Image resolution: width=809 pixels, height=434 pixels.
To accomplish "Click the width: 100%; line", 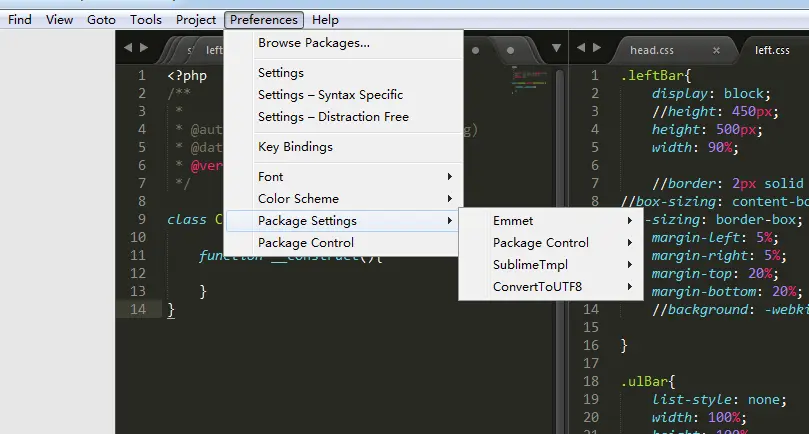I will [x=699, y=417].
